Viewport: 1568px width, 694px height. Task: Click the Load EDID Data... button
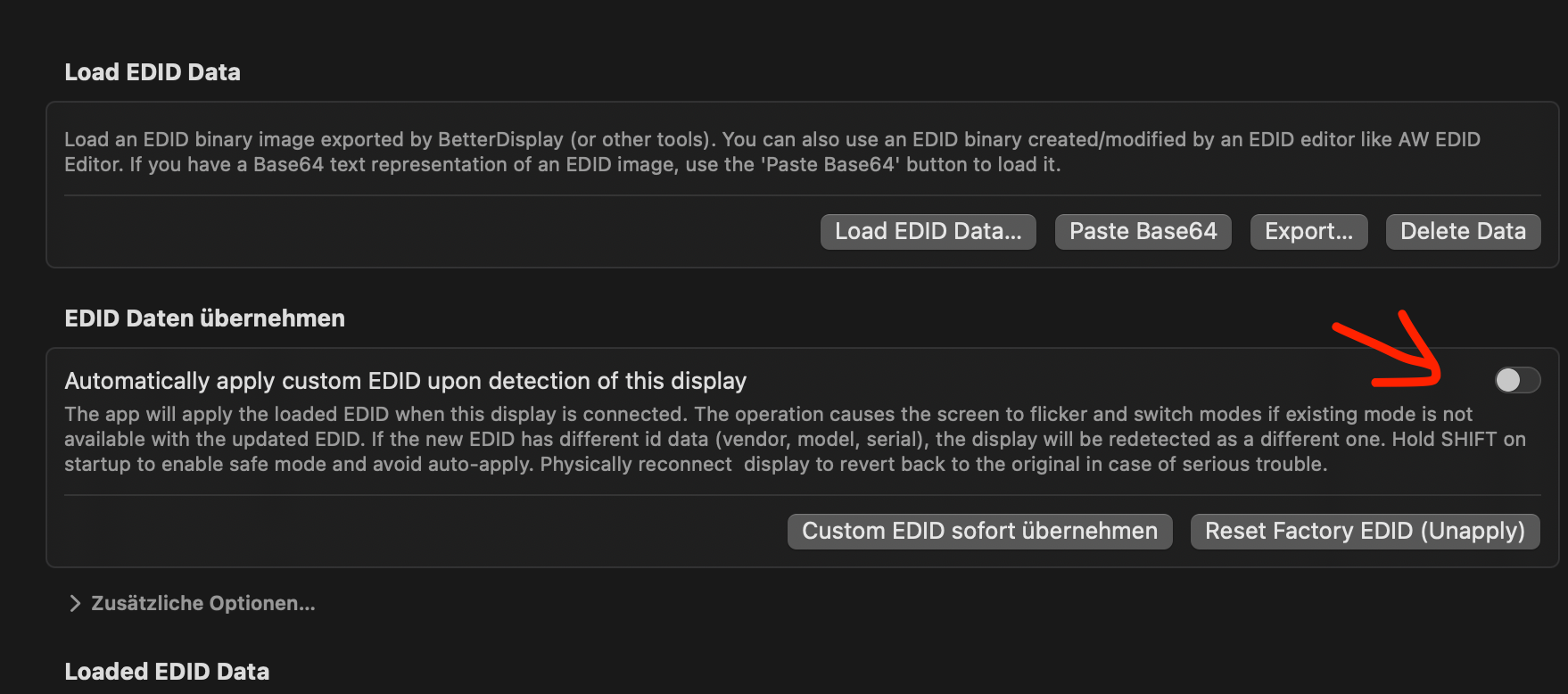[x=928, y=232]
